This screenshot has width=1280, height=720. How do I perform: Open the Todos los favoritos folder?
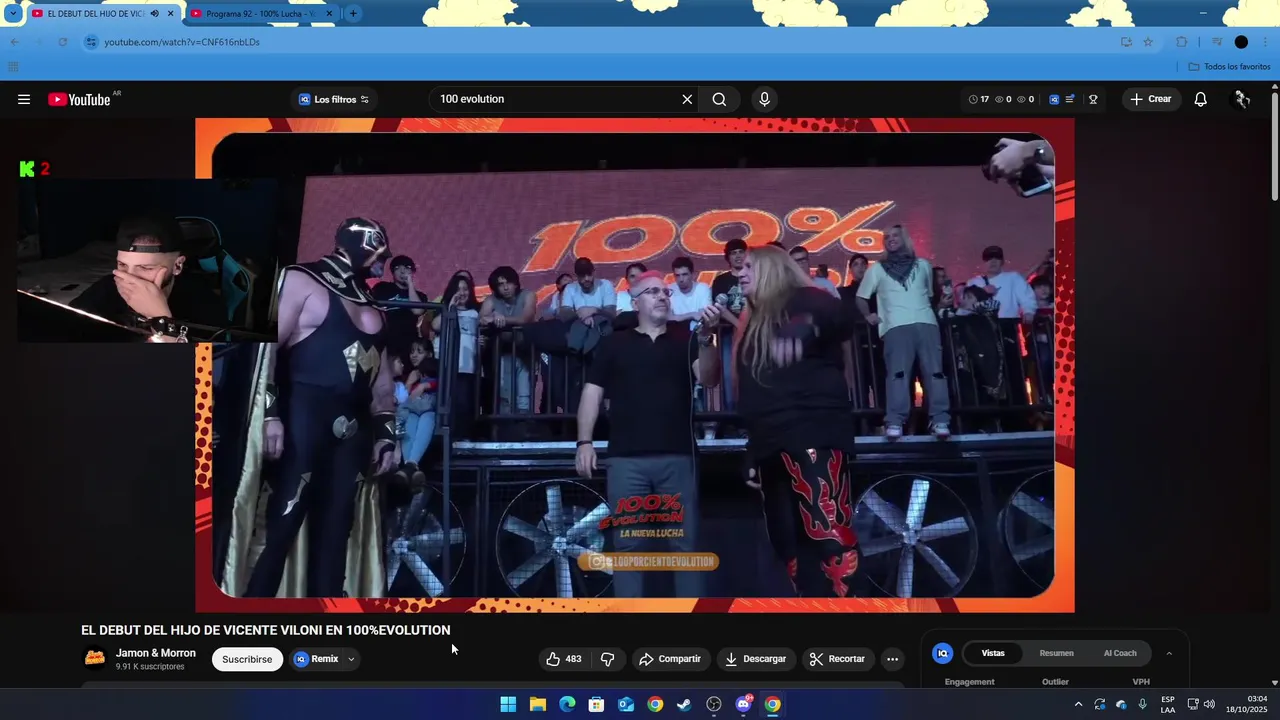1230,67
